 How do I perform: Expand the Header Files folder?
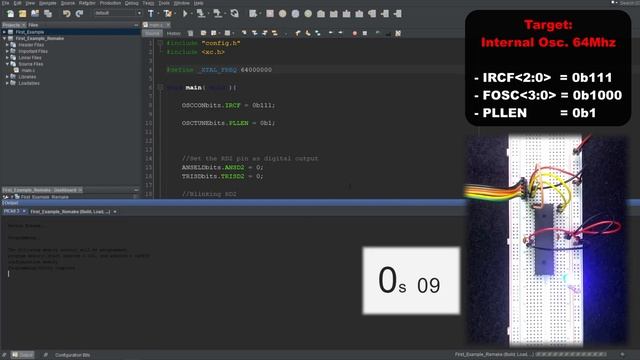[x=7, y=45]
